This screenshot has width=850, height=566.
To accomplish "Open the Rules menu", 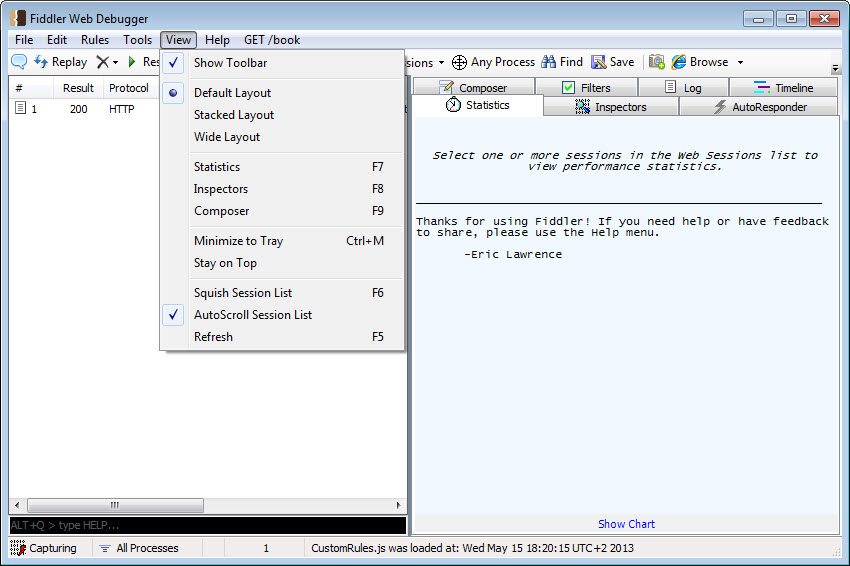I will coord(95,40).
